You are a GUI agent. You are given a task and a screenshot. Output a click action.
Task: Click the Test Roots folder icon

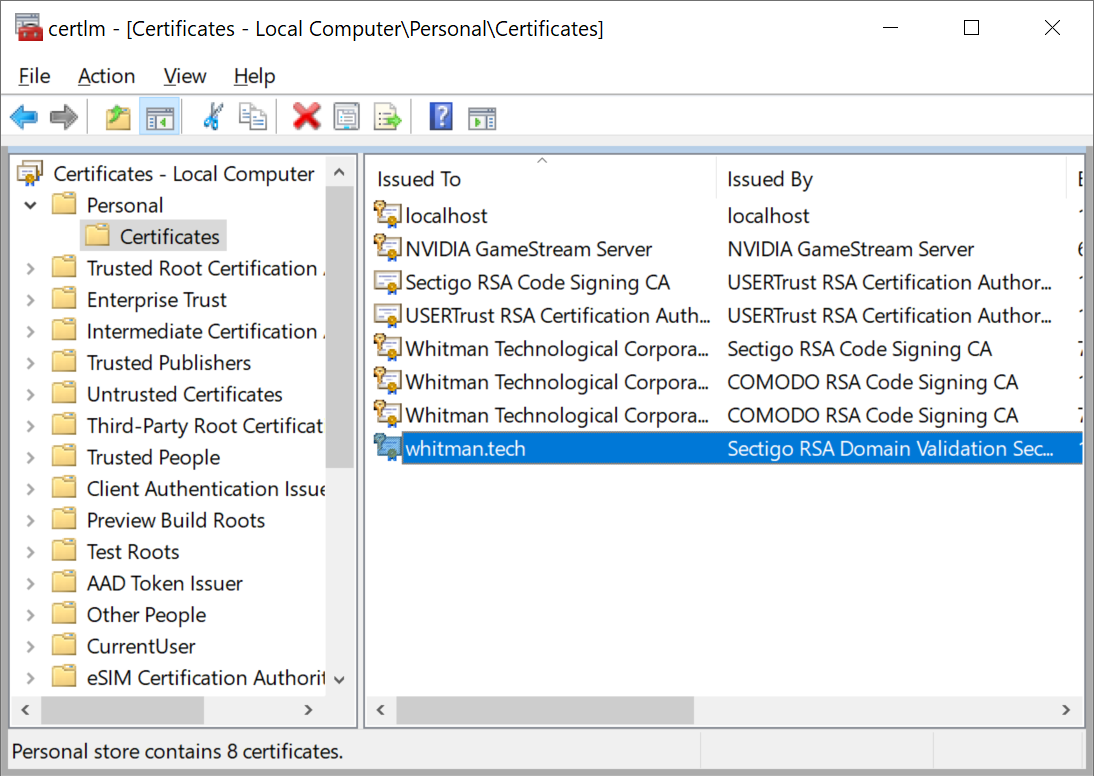pyautogui.click(x=64, y=551)
